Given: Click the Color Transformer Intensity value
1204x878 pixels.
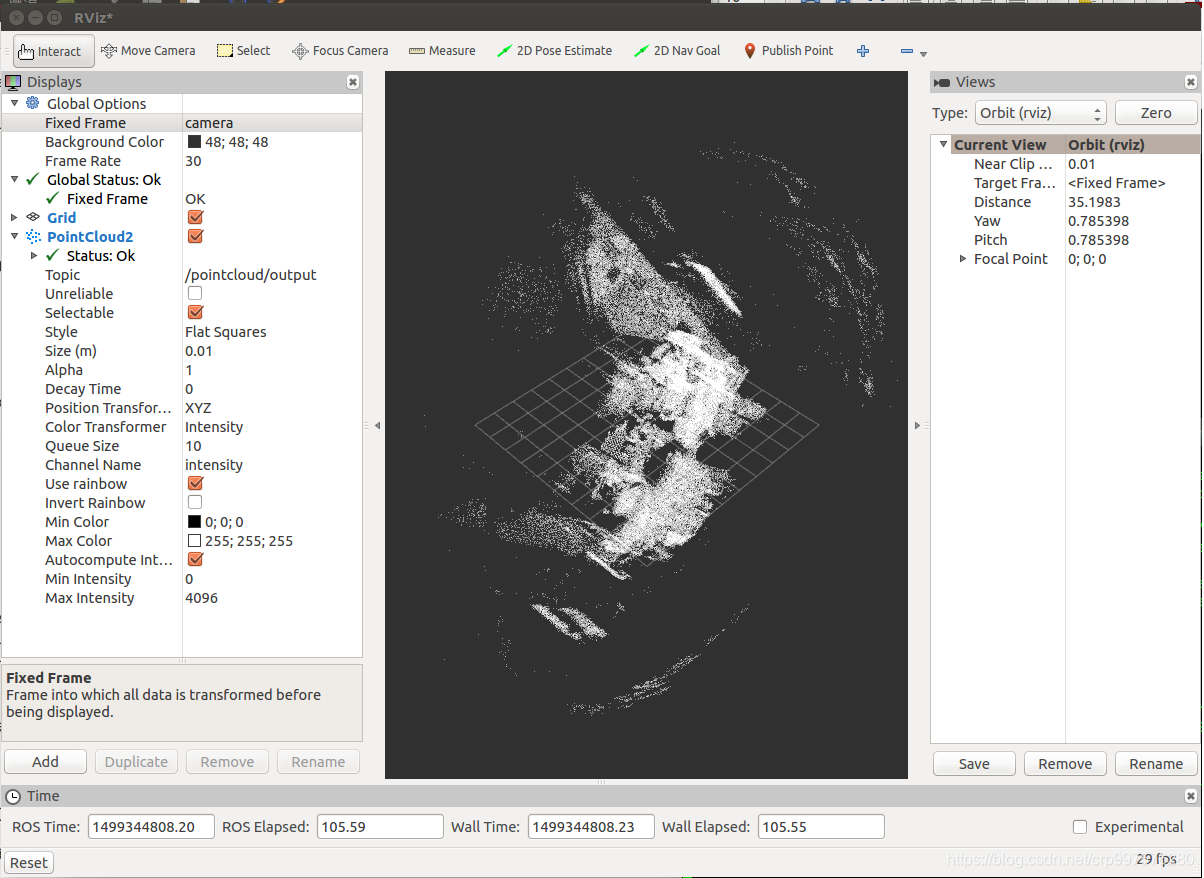Looking at the screenshot, I should coord(214,426).
